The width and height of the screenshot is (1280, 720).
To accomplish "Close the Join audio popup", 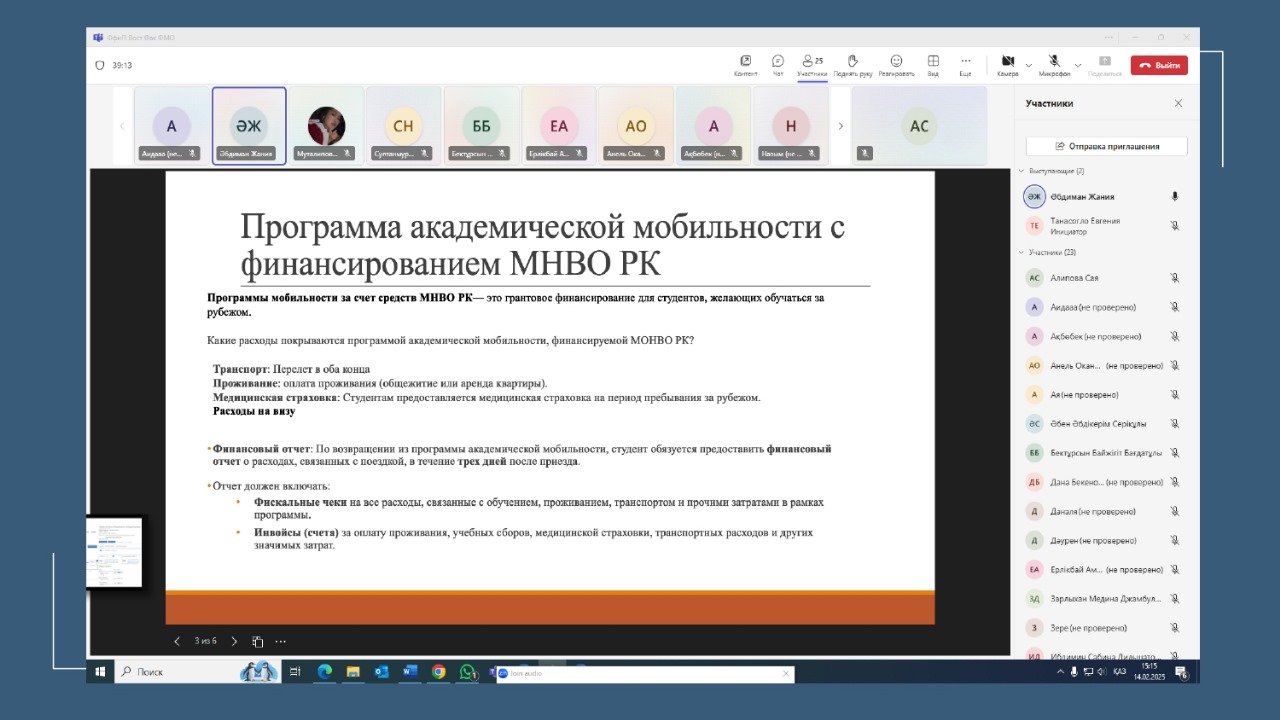I will tap(786, 674).
